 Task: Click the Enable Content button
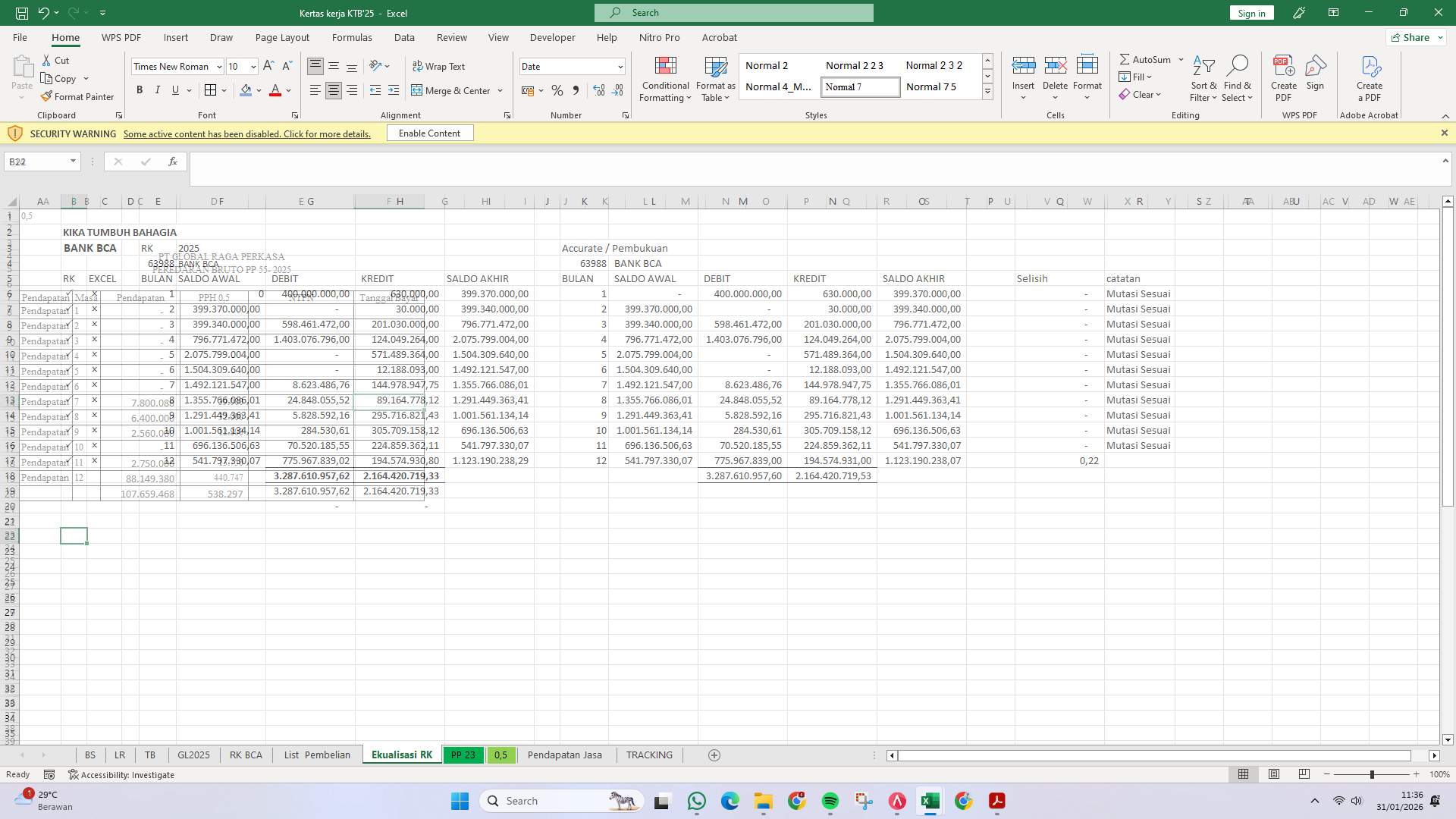[x=429, y=133]
